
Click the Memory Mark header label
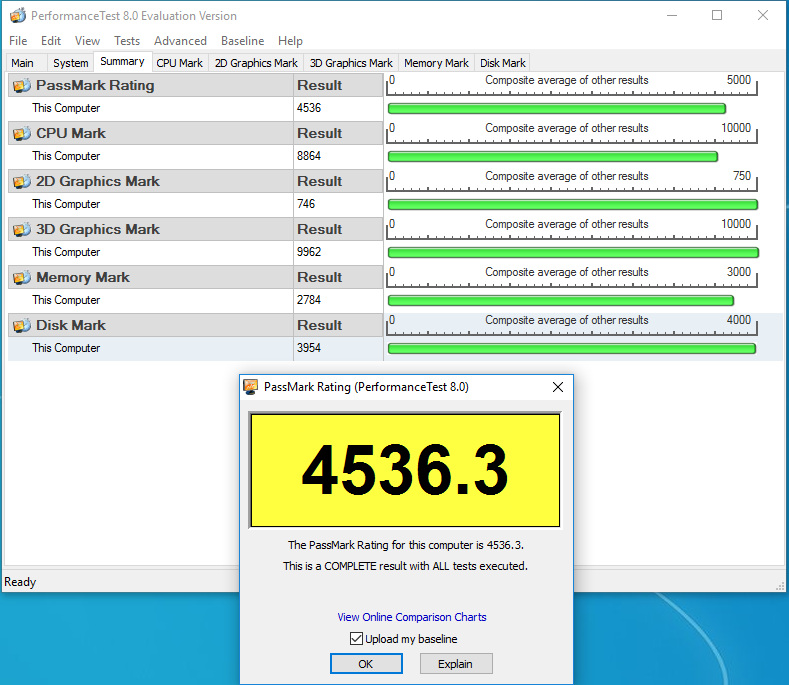click(x=83, y=277)
